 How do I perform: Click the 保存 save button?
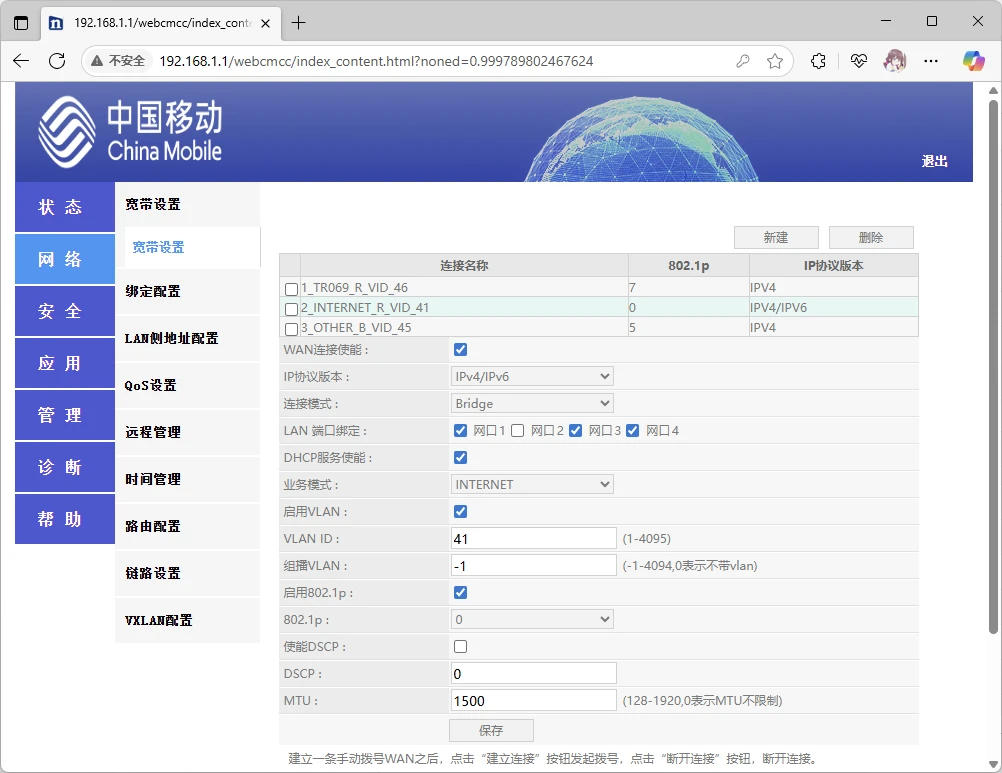tap(491, 730)
